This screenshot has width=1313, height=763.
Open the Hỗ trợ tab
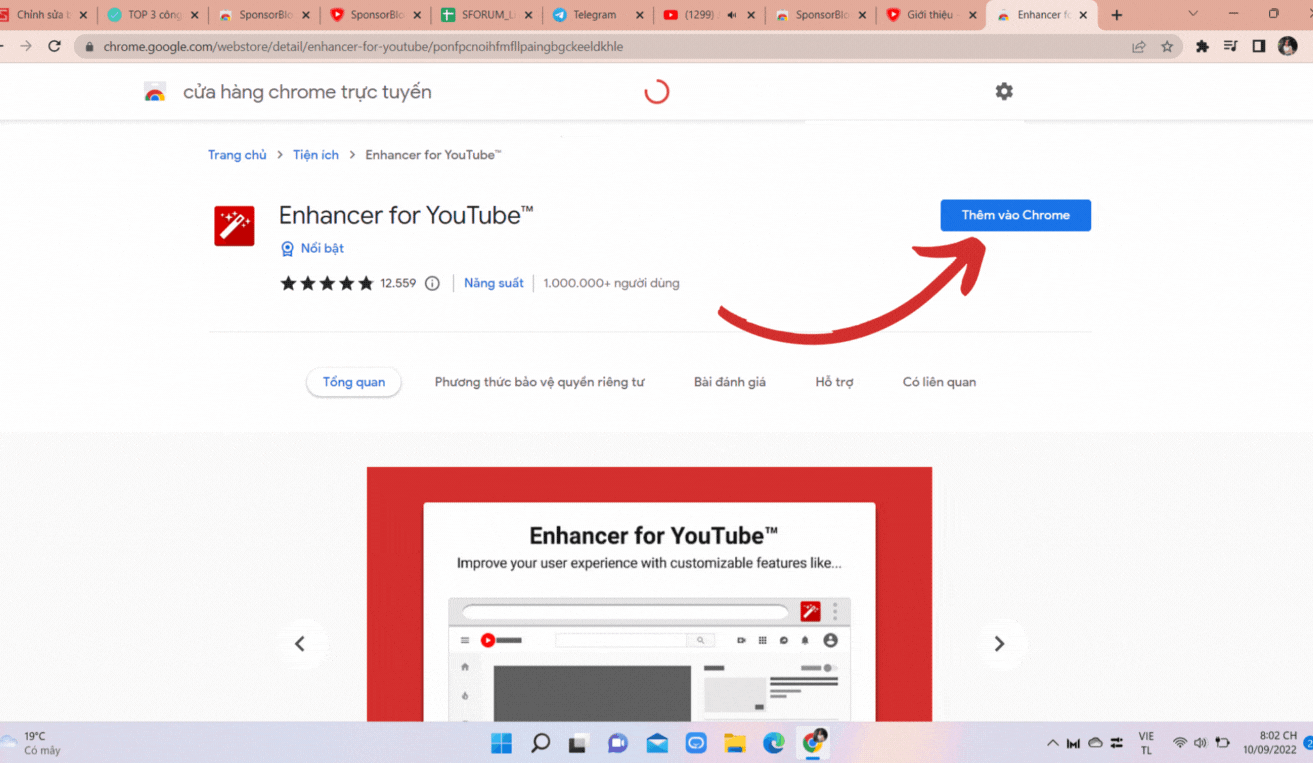(834, 382)
